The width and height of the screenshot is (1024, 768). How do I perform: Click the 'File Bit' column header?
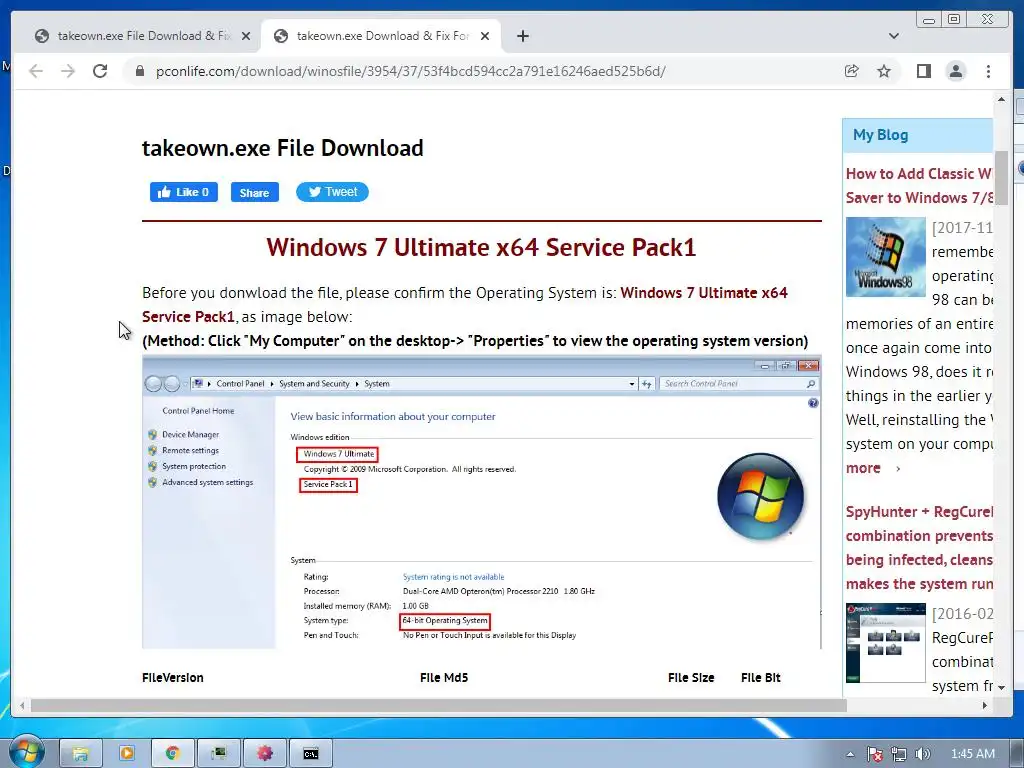point(761,678)
